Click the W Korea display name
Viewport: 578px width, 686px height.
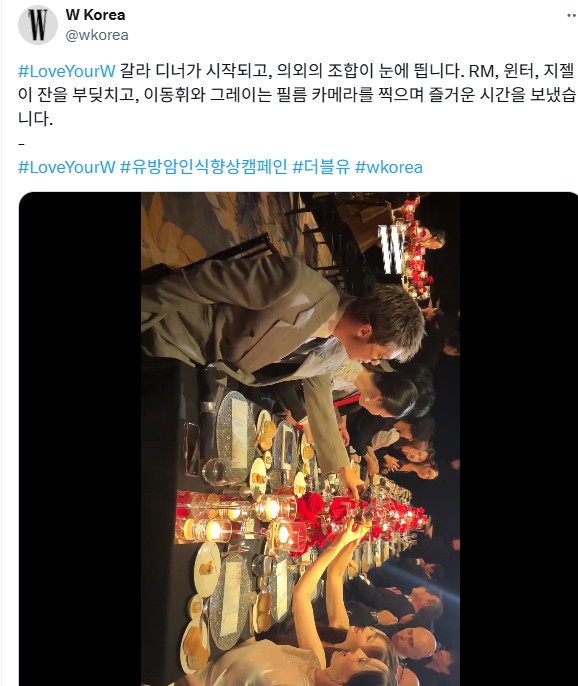[x=95, y=15]
